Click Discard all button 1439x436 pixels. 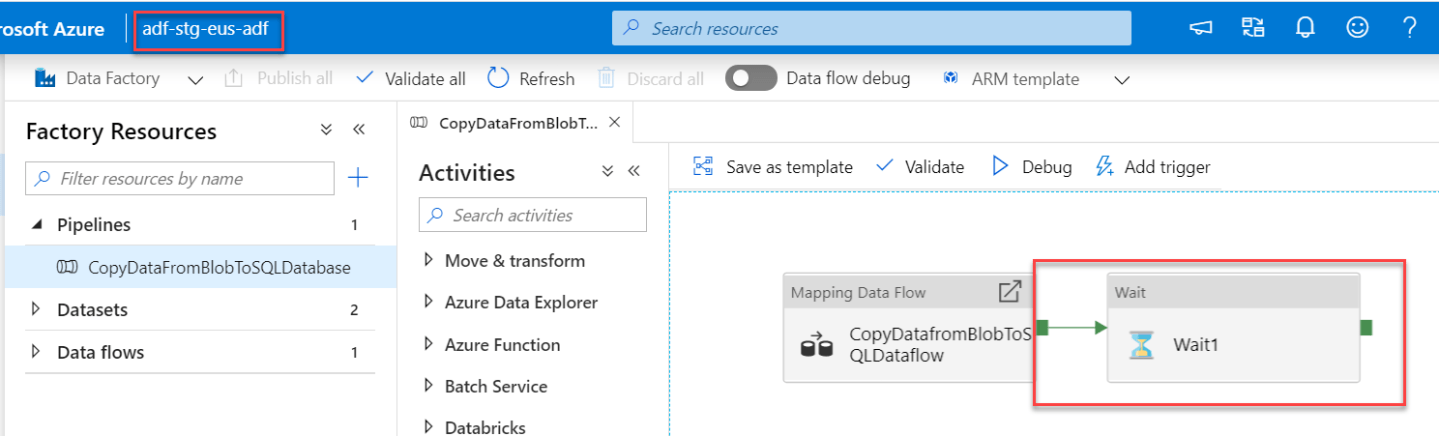pyautogui.click(x=651, y=78)
